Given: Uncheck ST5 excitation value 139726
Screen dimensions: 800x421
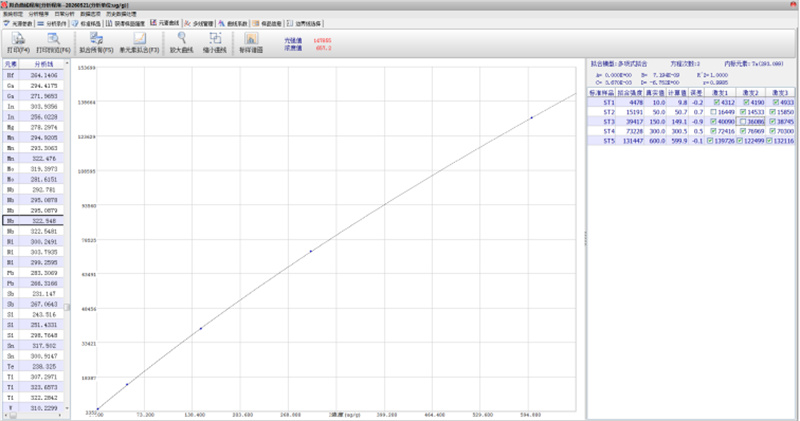Looking at the screenshot, I should click(710, 141).
